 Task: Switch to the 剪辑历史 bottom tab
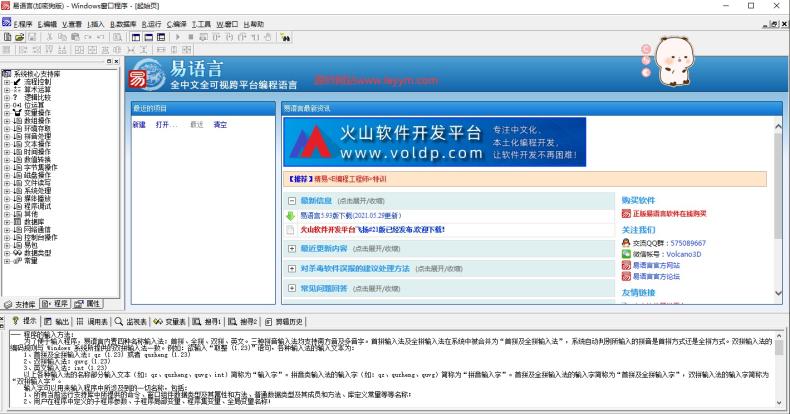[285, 321]
